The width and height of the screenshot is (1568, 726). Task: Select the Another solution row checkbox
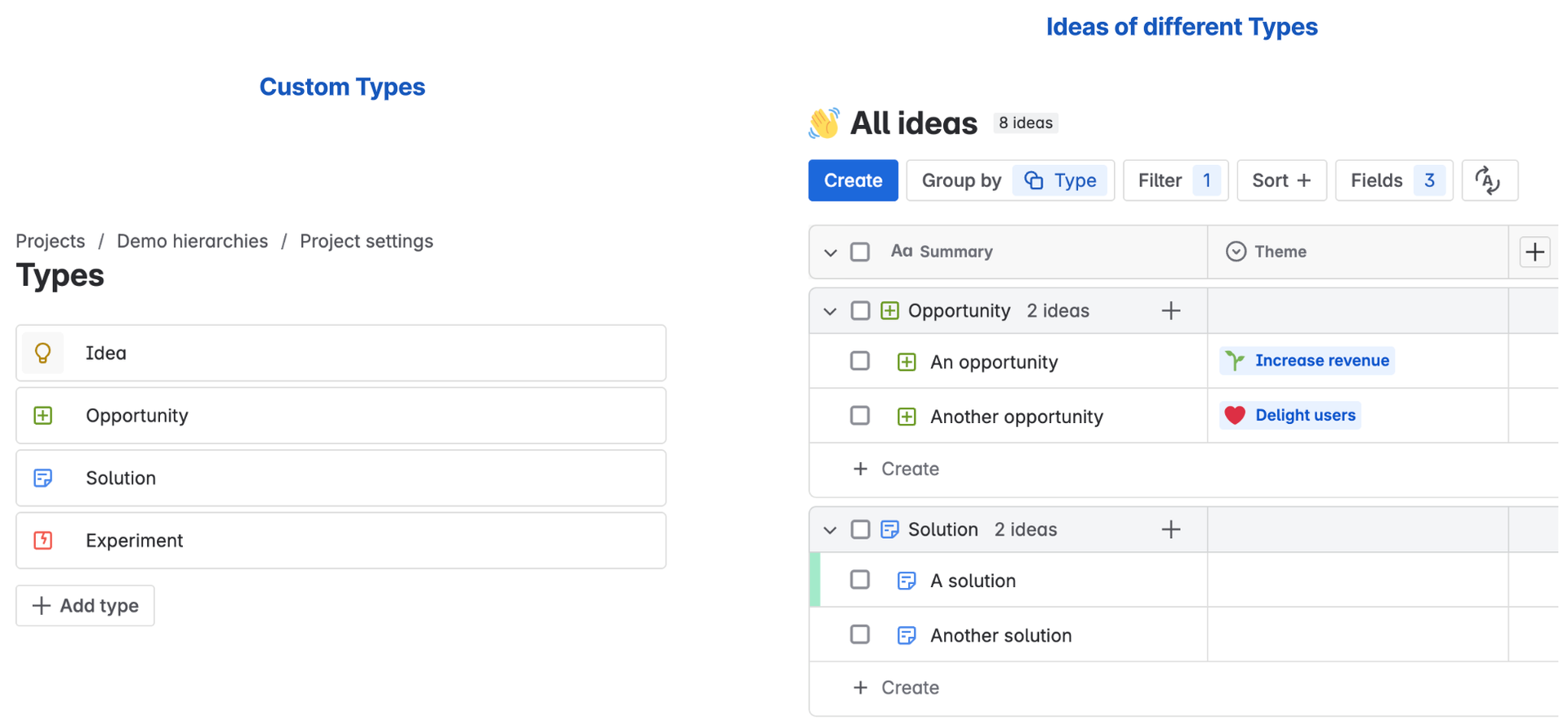860,635
